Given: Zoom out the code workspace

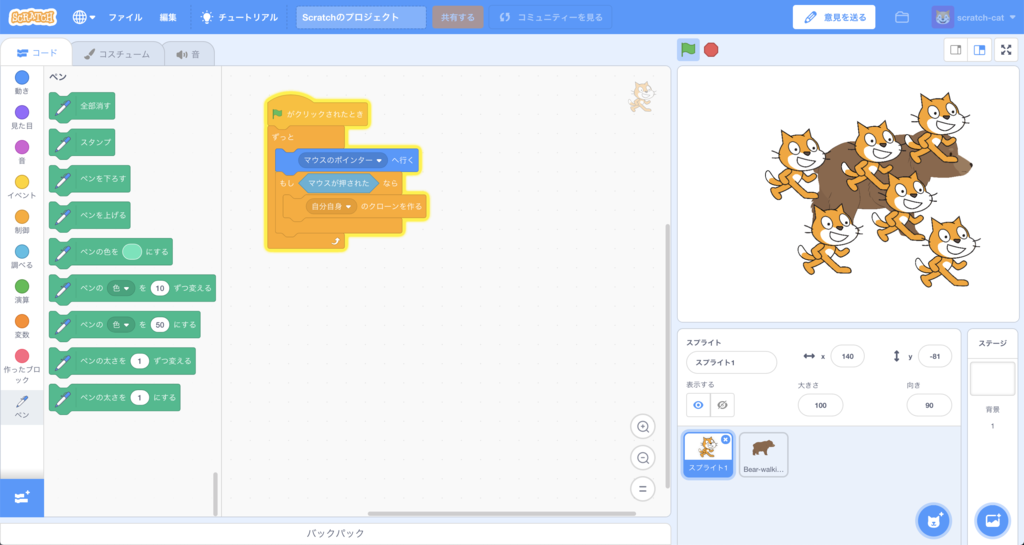Looking at the screenshot, I should coord(643,458).
